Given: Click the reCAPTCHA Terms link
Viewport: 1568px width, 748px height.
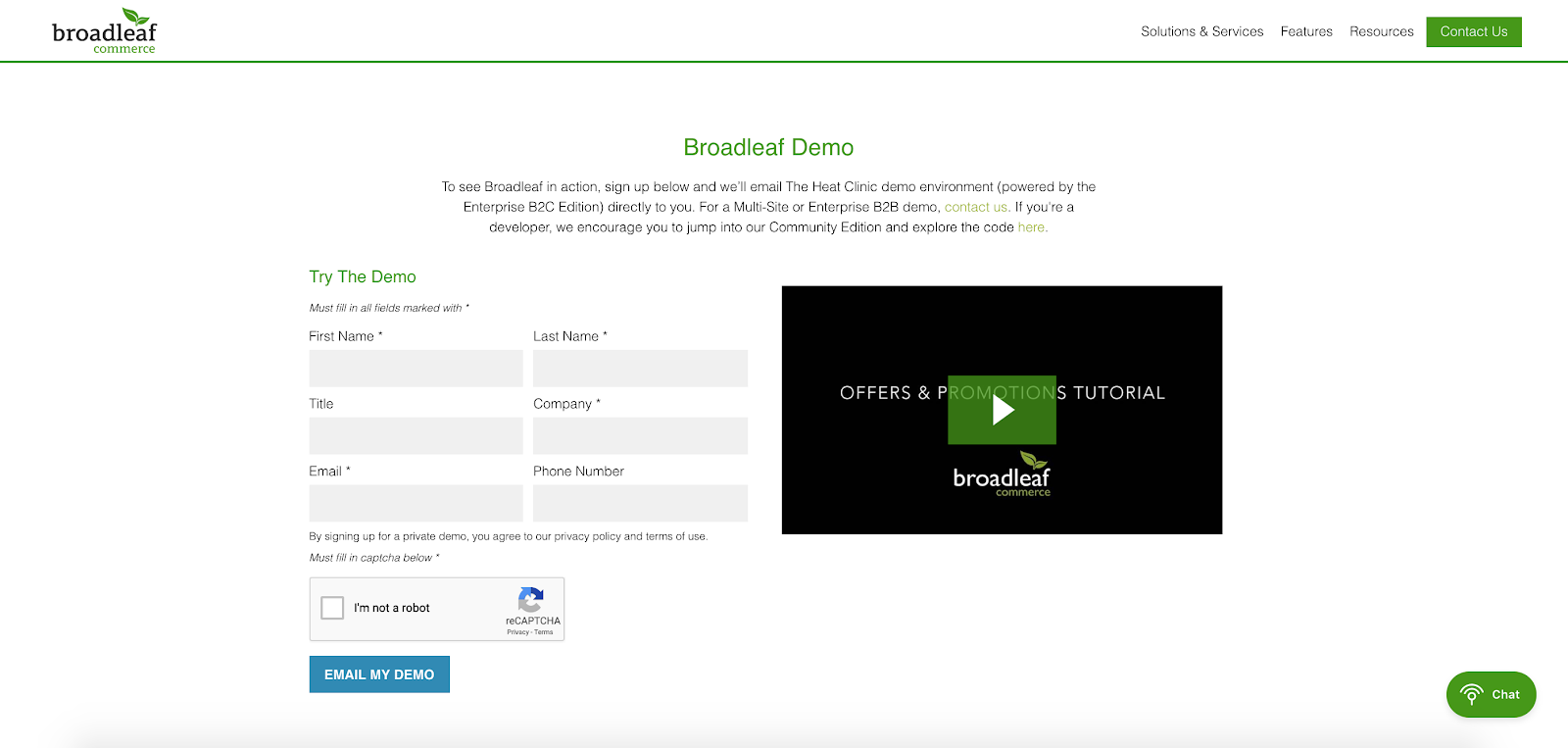Looking at the screenshot, I should (x=544, y=632).
